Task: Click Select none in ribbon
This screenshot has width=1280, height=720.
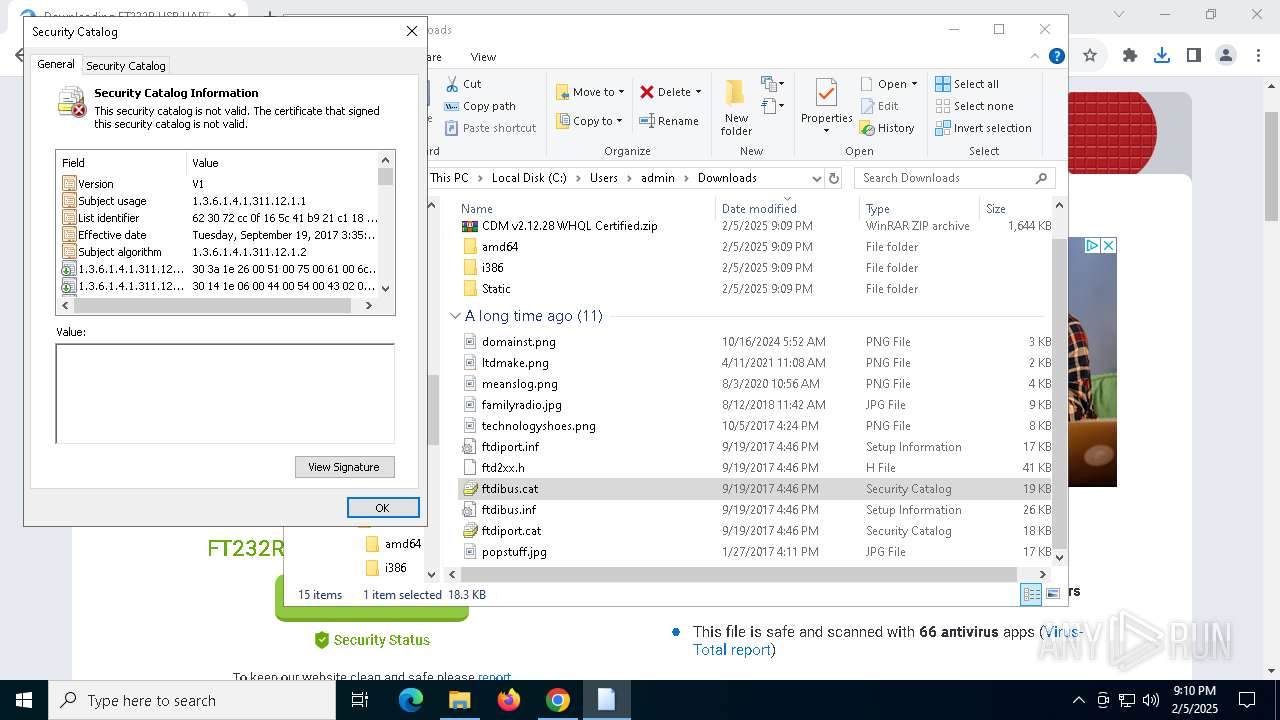Action: coord(975,106)
